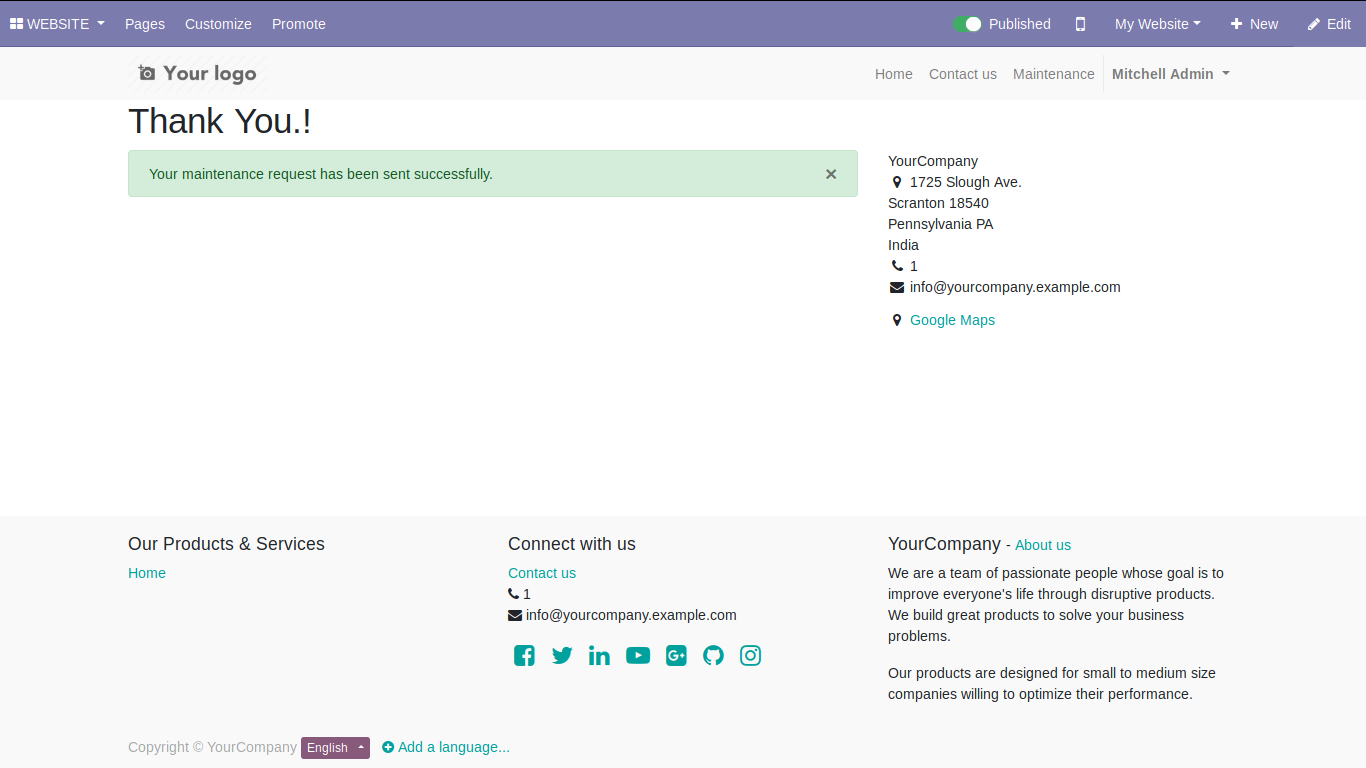1366x768 pixels.
Task: Expand the My Website dropdown
Action: (1158, 24)
